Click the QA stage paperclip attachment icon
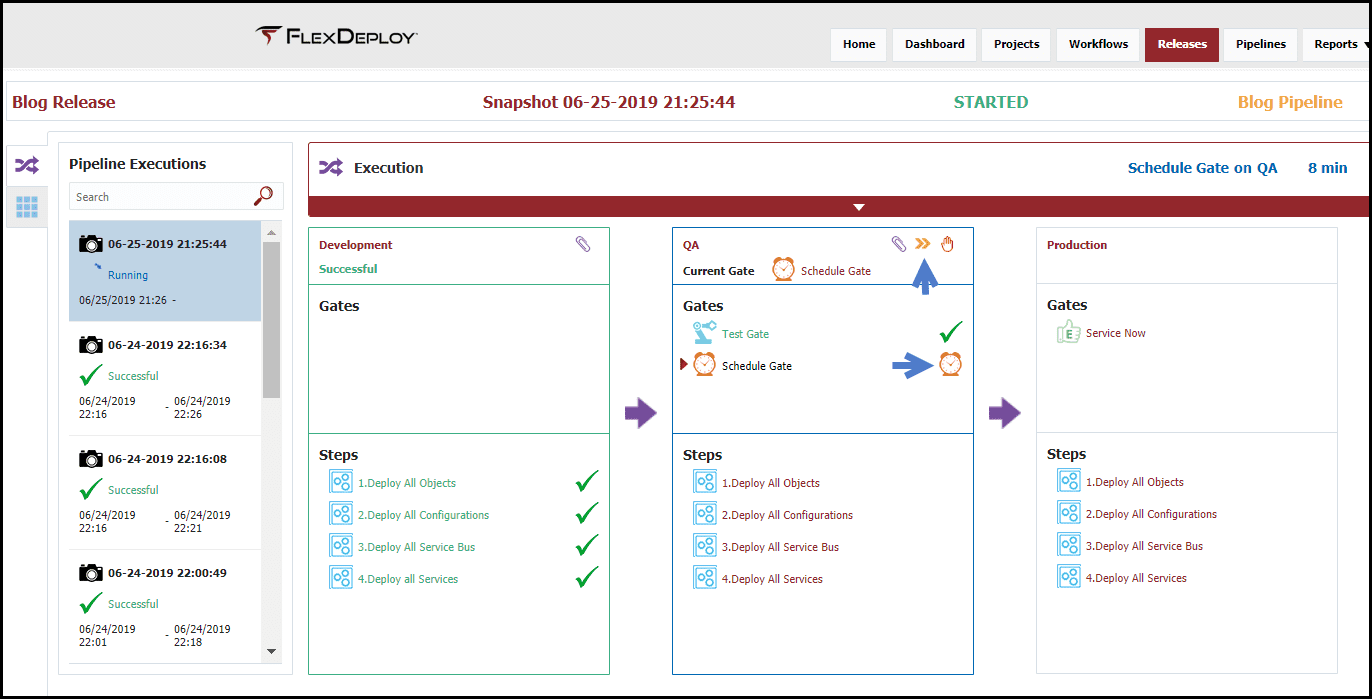The image size is (1372, 699). click(x=899, y=244)
